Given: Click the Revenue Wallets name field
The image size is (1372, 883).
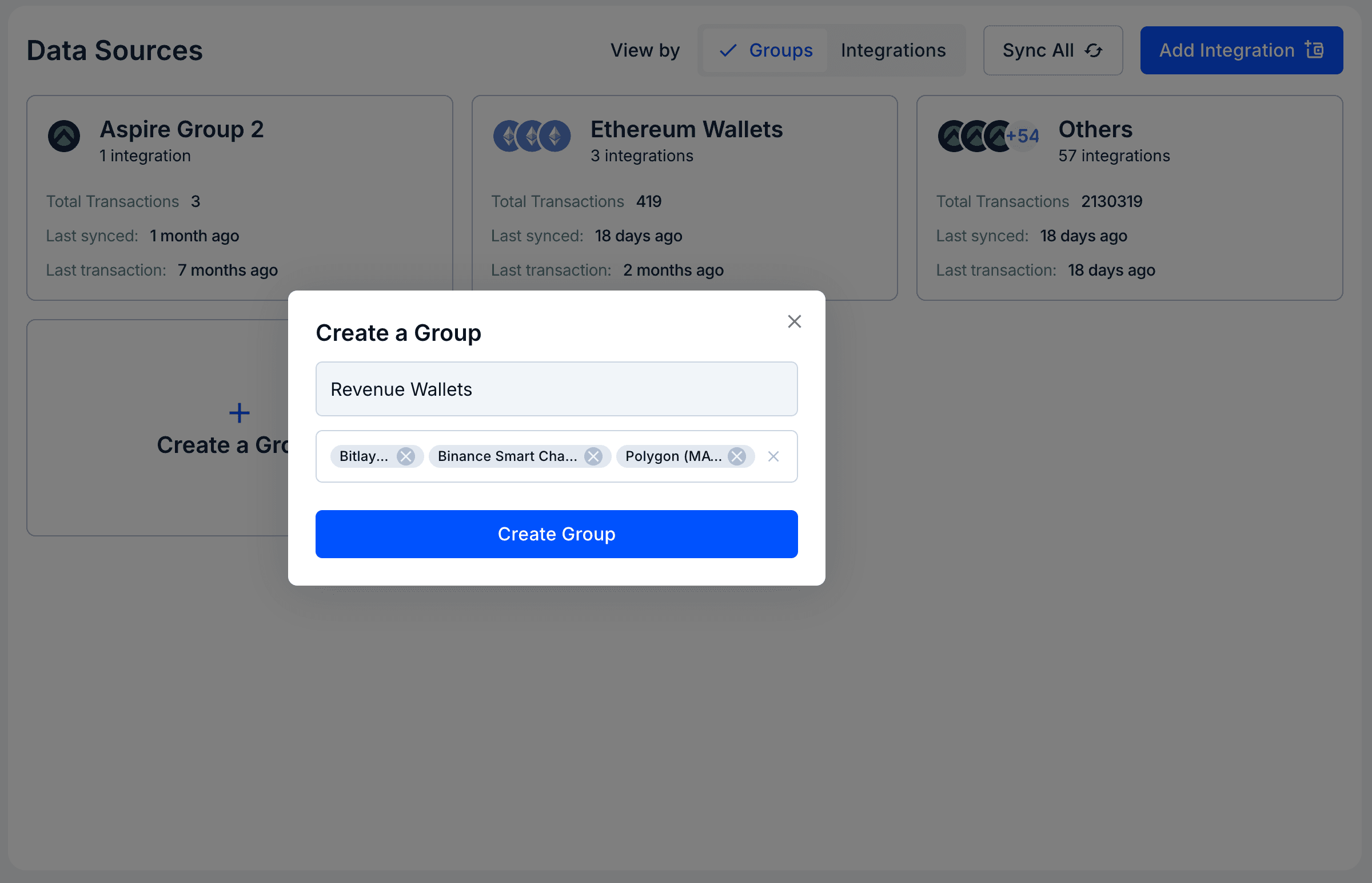Looking at the screenshot, I should tap(556, 389).
